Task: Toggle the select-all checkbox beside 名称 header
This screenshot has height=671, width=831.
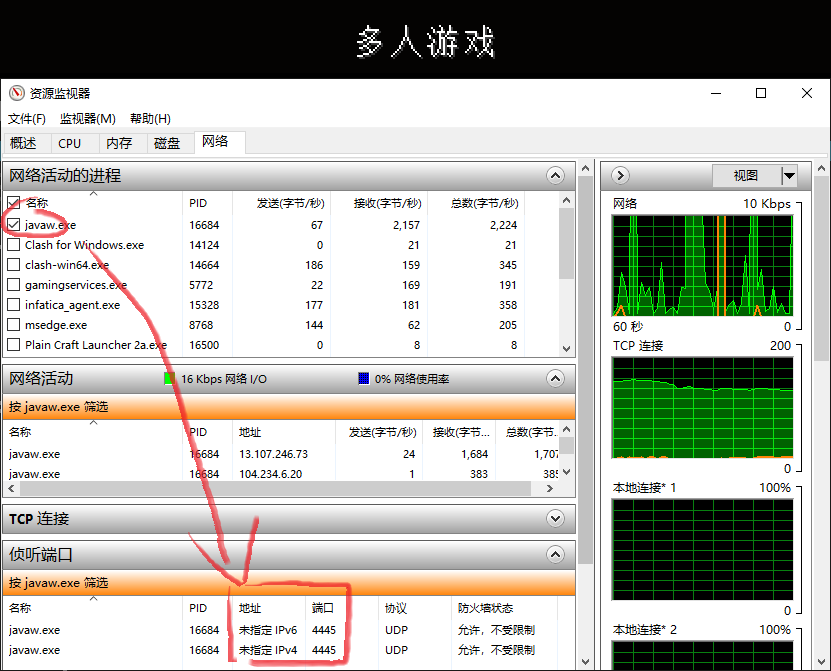Action: click(14, 203)
